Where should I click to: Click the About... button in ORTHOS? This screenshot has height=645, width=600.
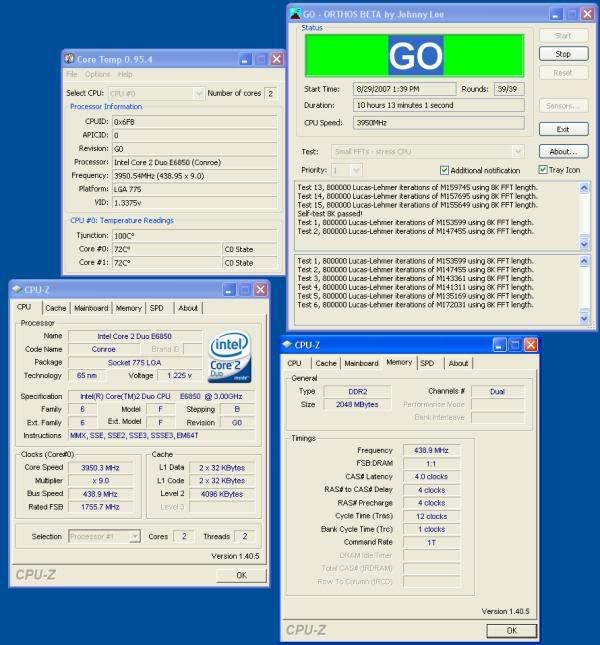pyautogui.click(x=562, y=151)
